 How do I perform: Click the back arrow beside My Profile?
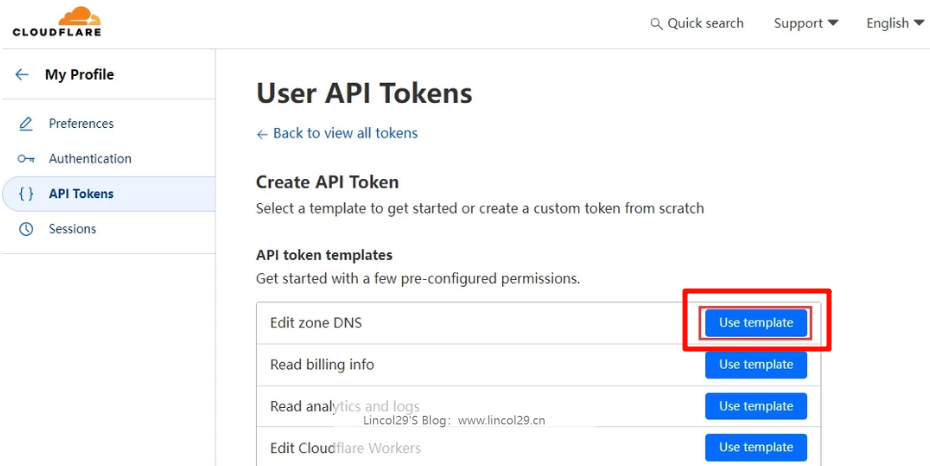pos(22,74)
